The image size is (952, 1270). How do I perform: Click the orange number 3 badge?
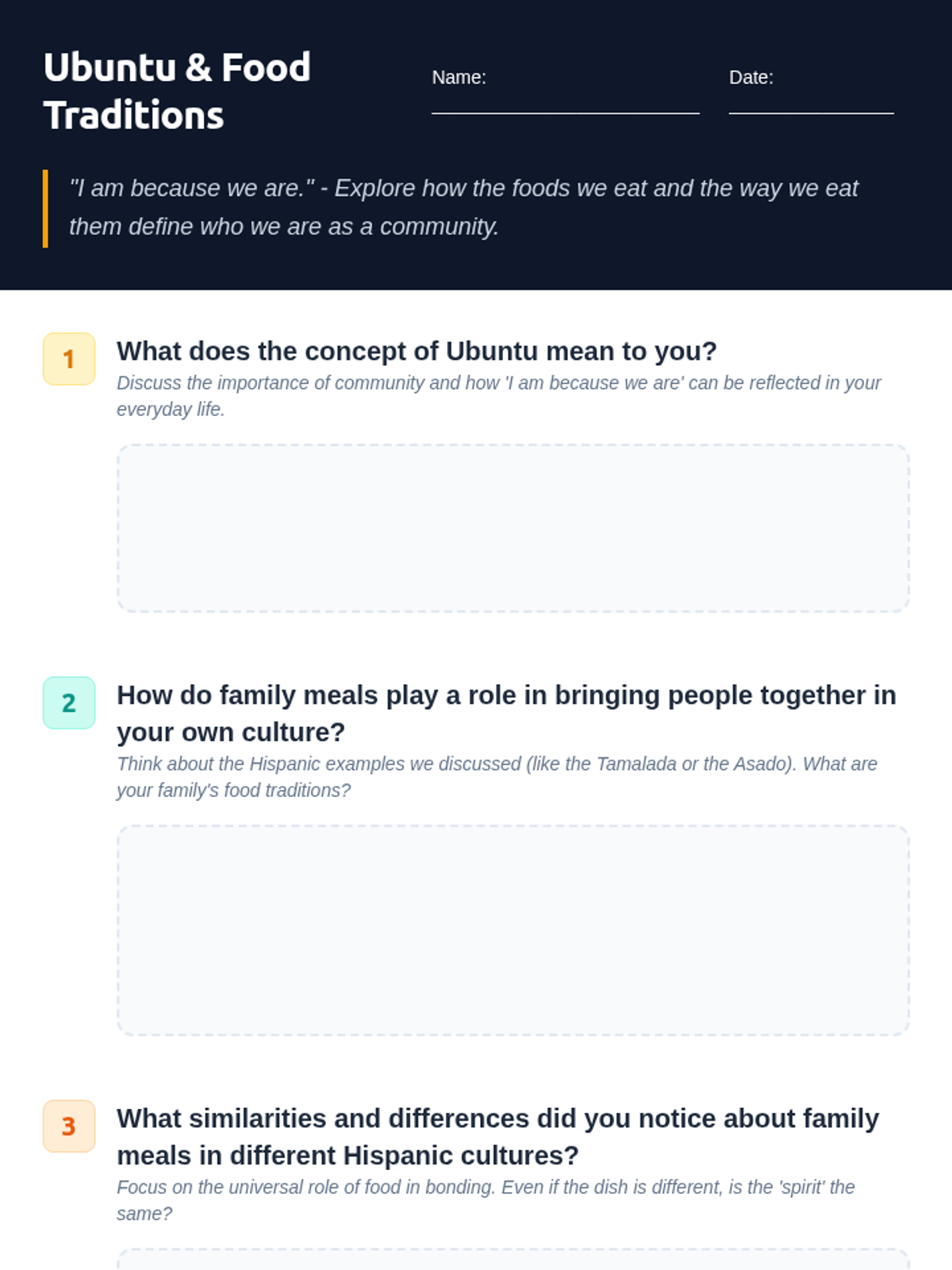[69, 1126]
